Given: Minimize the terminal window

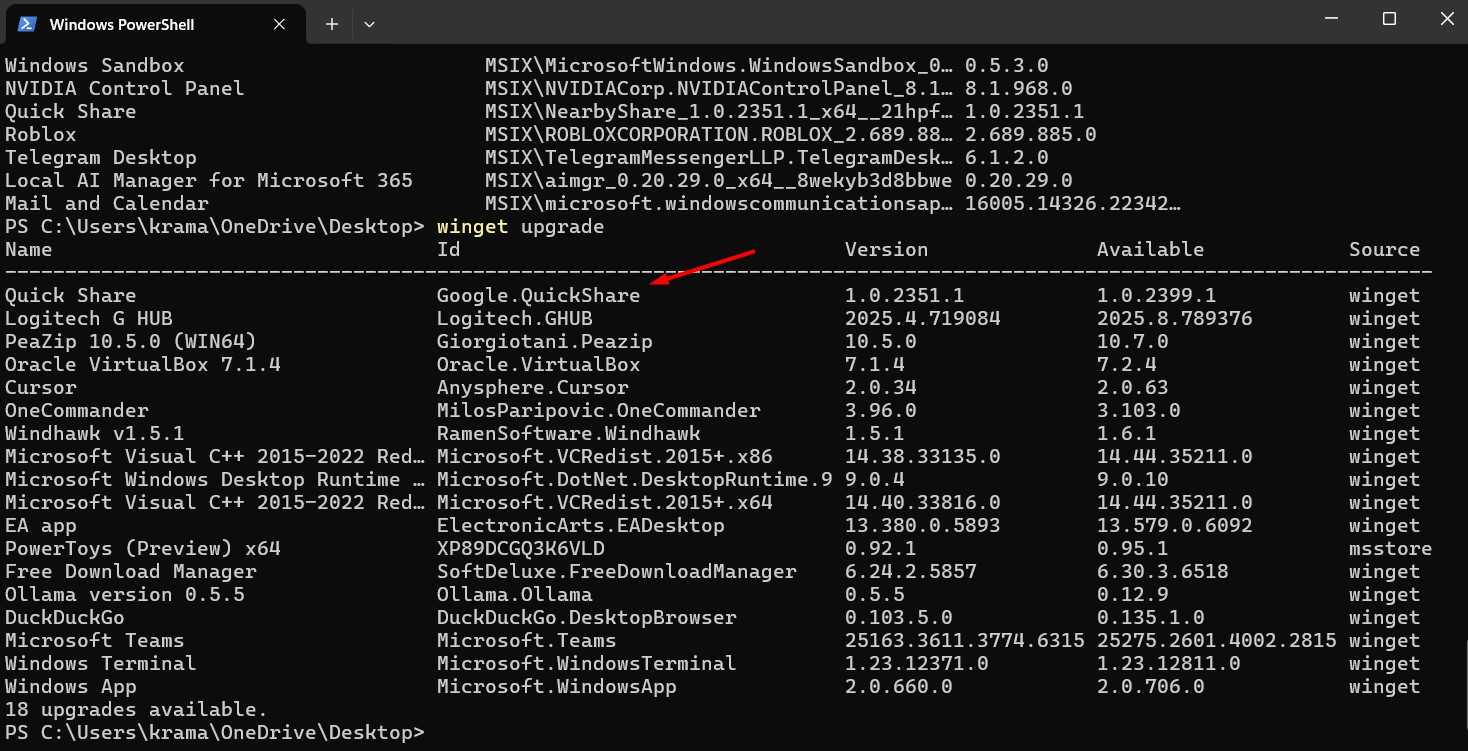Looking at the screenshot, I should [1330, 19].
